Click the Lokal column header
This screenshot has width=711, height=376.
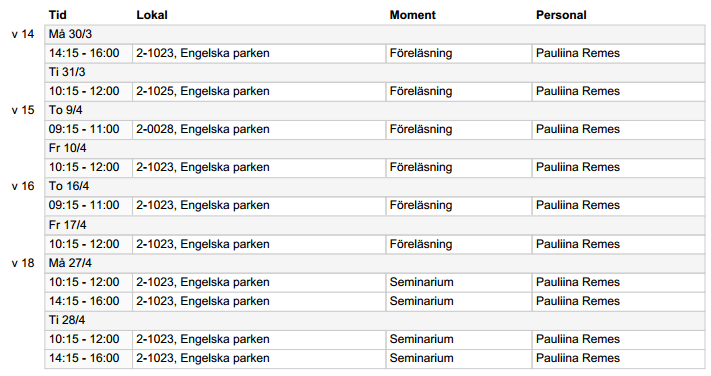click(x=152, y=15)
